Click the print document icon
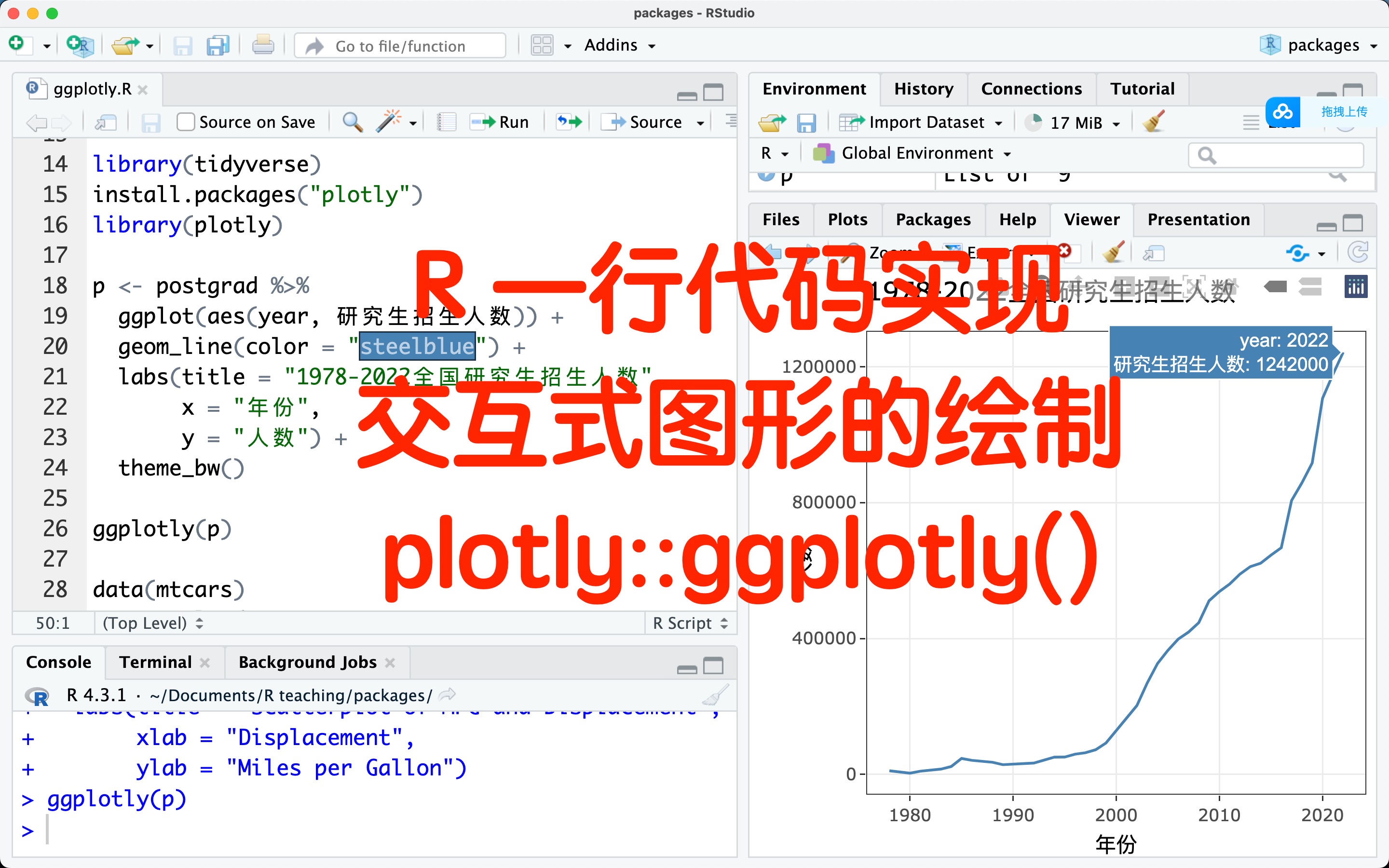The width and height of the screenshot is (1389, 868). 263,45
